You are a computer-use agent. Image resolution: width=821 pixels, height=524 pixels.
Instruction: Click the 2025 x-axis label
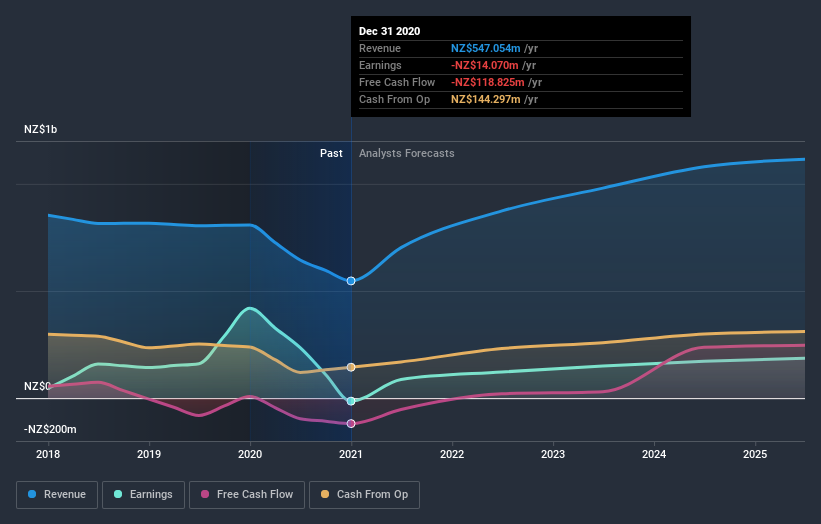[755, 454]
